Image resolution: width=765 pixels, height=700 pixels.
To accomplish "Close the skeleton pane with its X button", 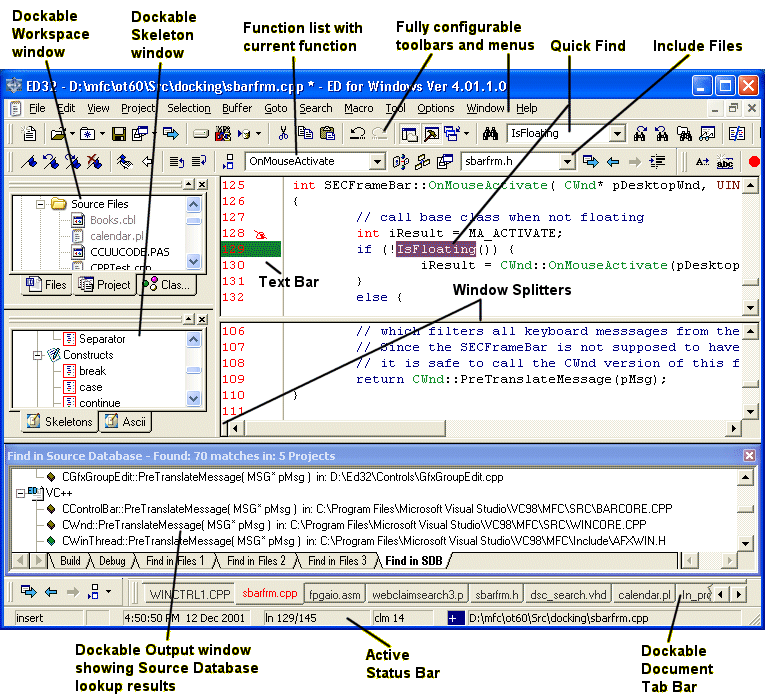I will pos(202,319).
